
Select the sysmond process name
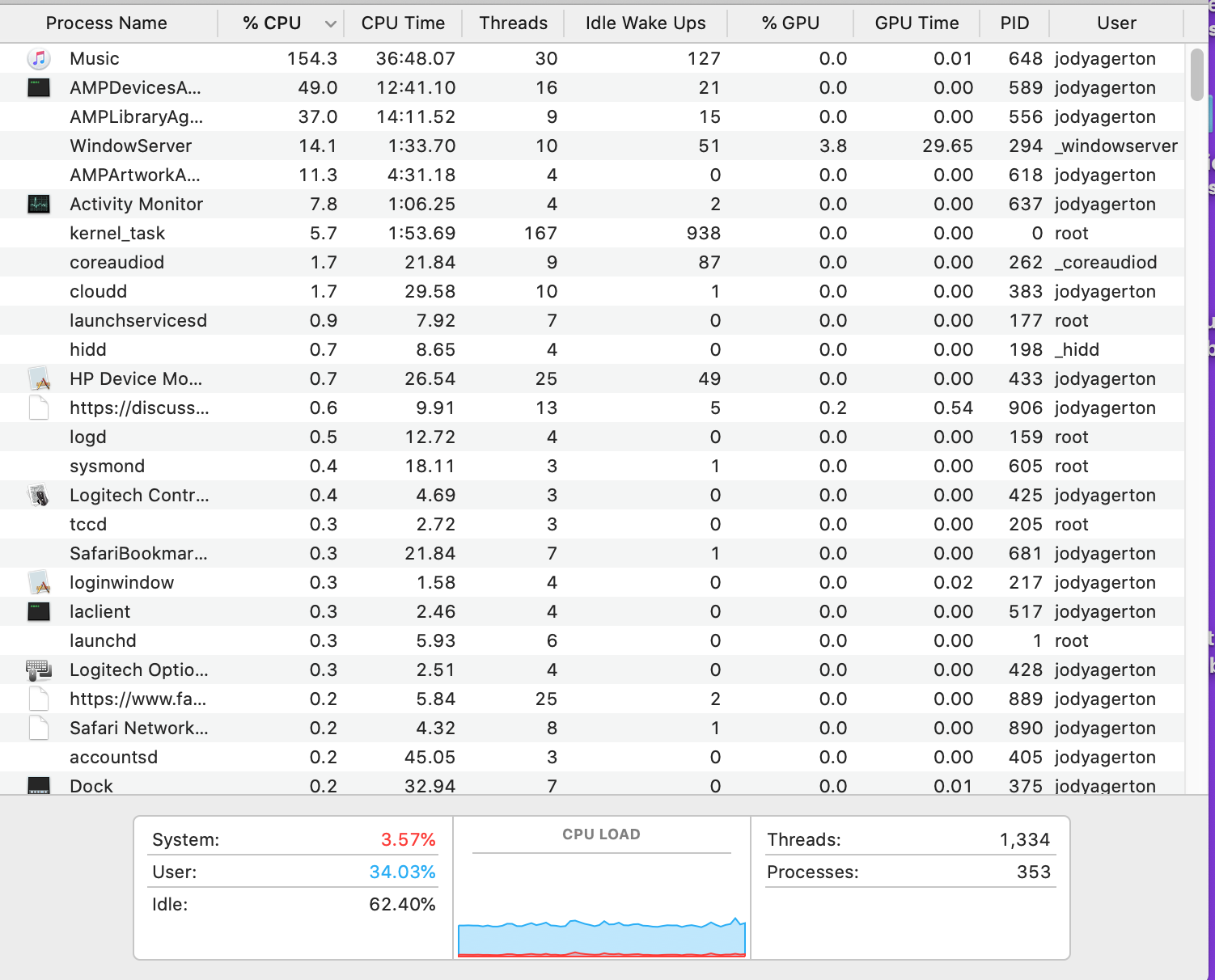pyautogui.click(x=107, y=466)
